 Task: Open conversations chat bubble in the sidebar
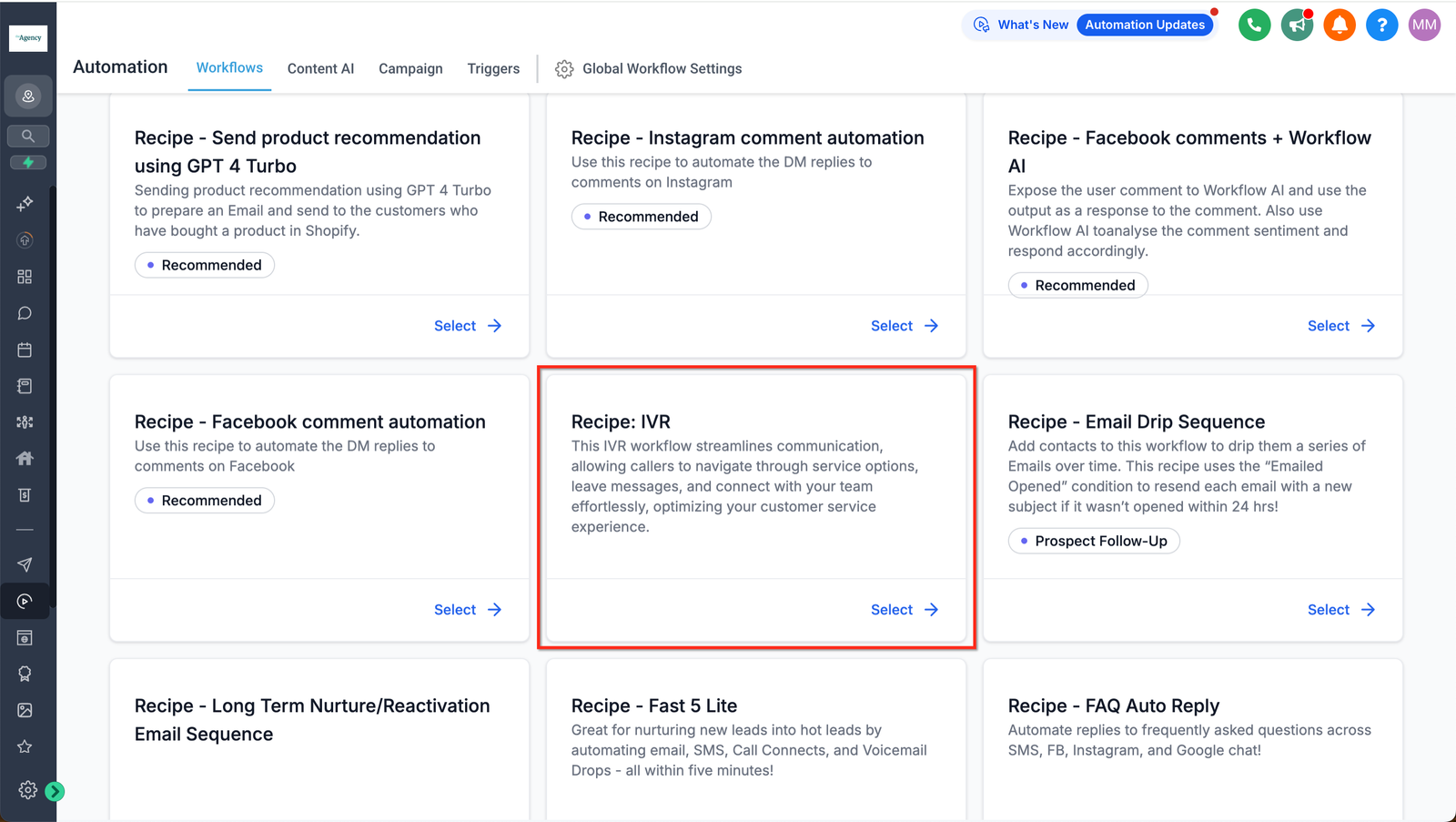click(25, 313)
